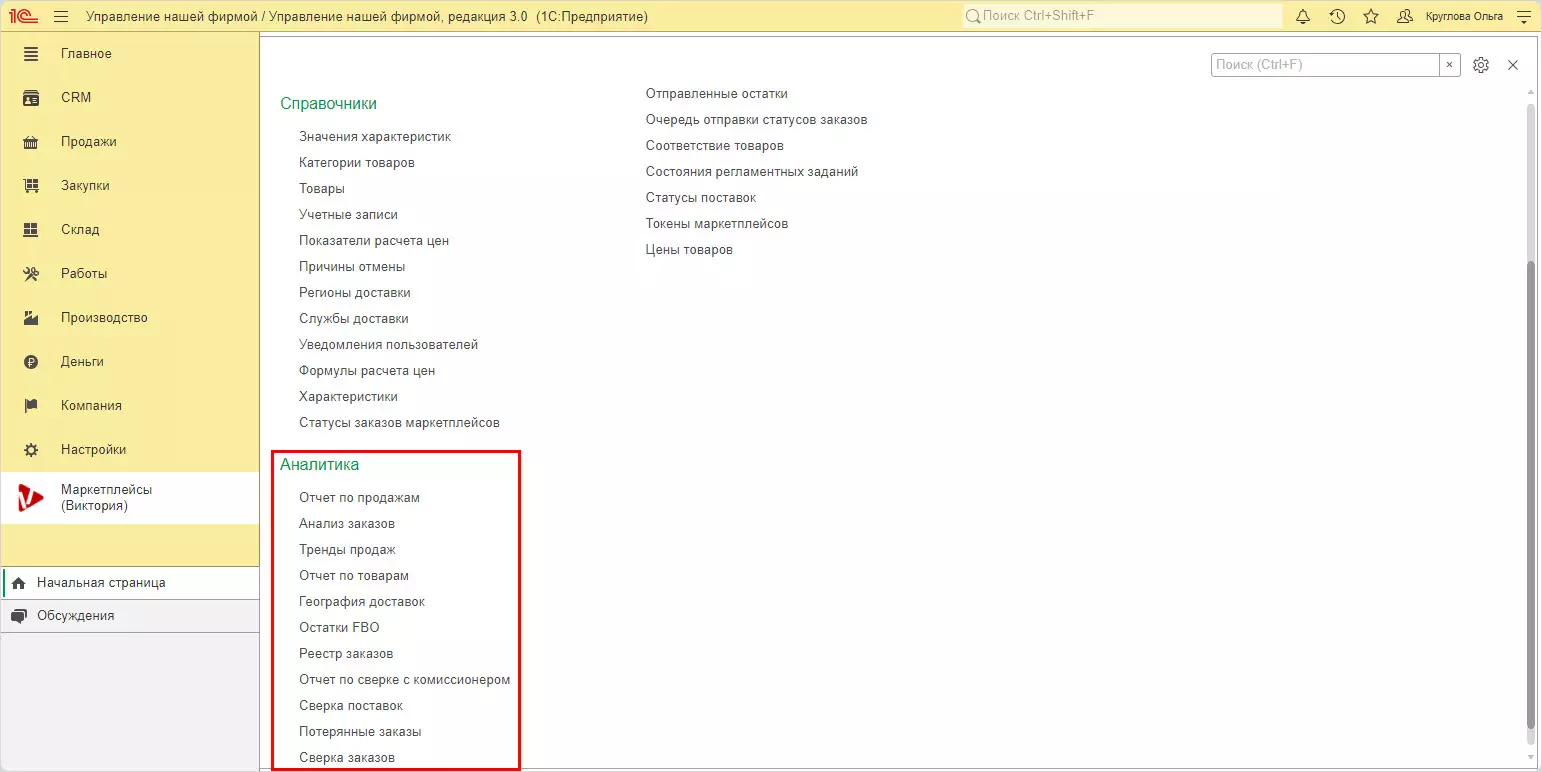Click the home icon of Начальная страница
The width and height of the screenshot is (1542, 772).
click(x=18, y=583)
